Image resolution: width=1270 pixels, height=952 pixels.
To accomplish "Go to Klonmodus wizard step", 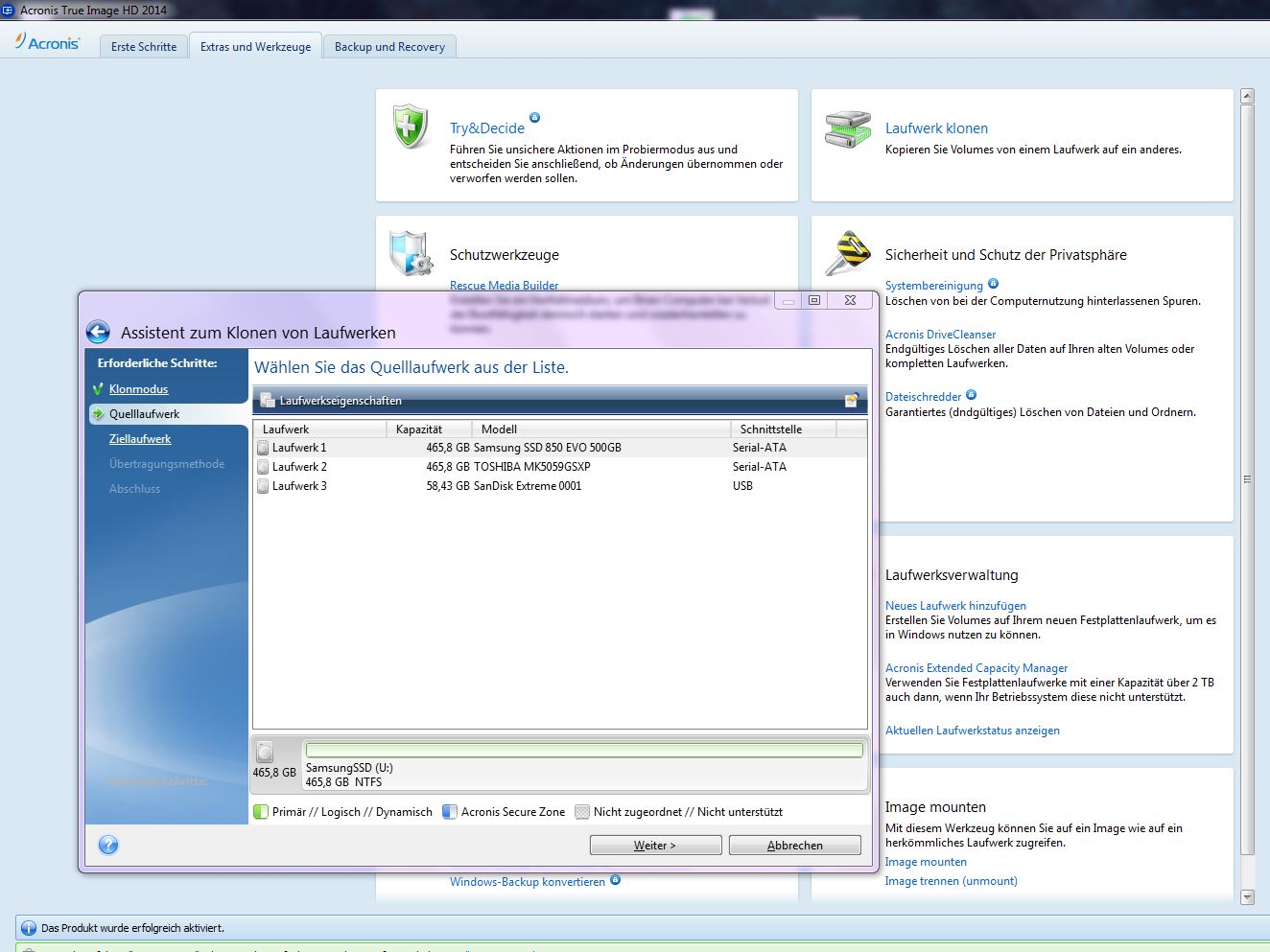I will [x=138, y=389].
